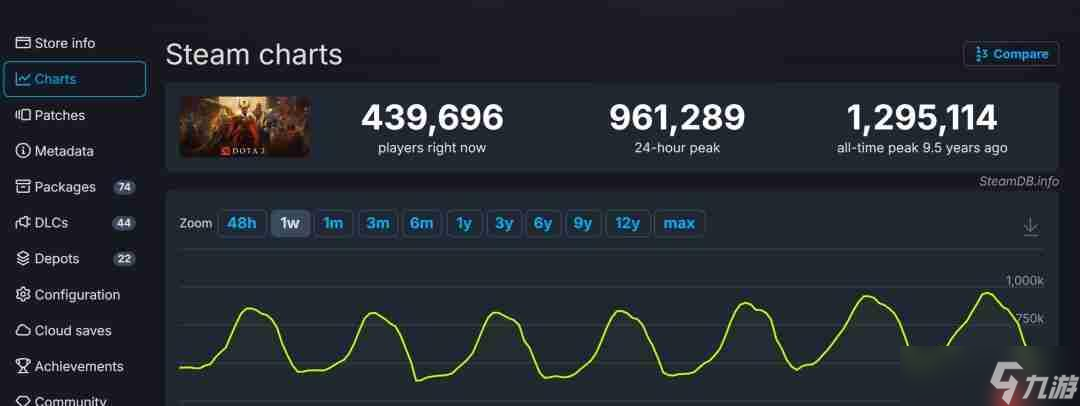
Task: Show maximum history with max button
Action: pos(679,223)
